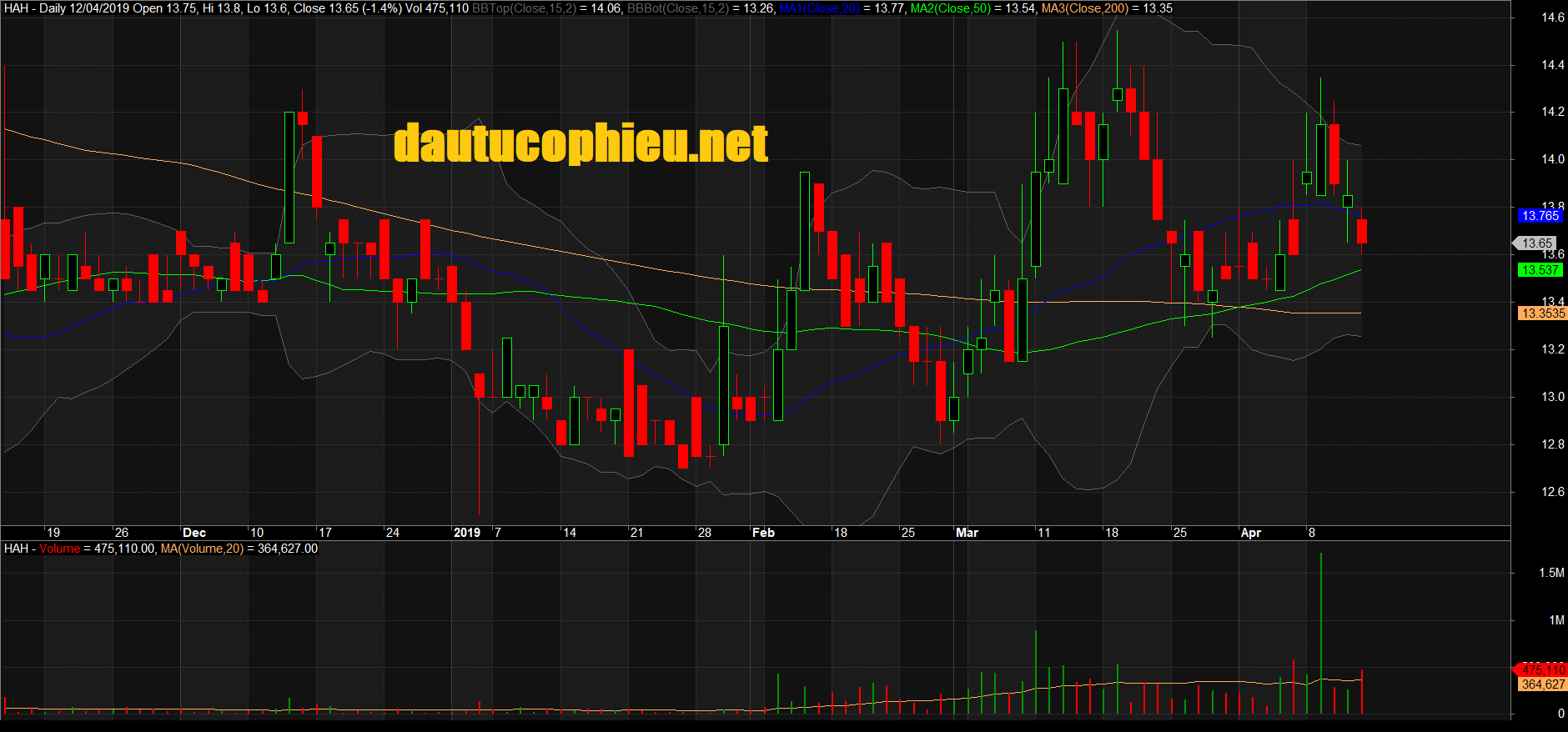Click the MA(Volume,20) = 364,627.00 label
Image resolution: width=1568 pixels, height=732 pixels.
pos(239,549)
